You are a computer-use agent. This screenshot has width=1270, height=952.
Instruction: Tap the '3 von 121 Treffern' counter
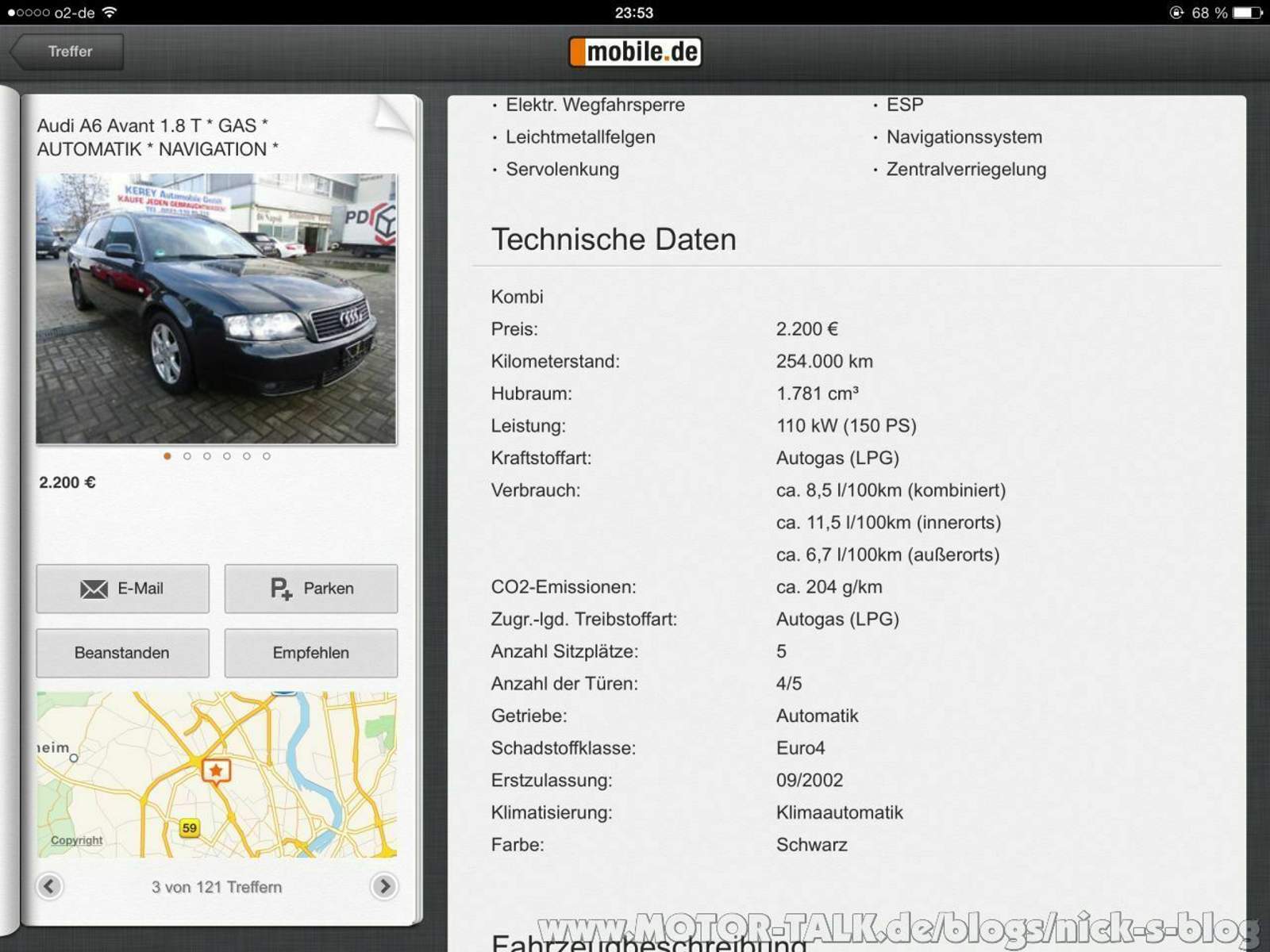click(217, 887)
